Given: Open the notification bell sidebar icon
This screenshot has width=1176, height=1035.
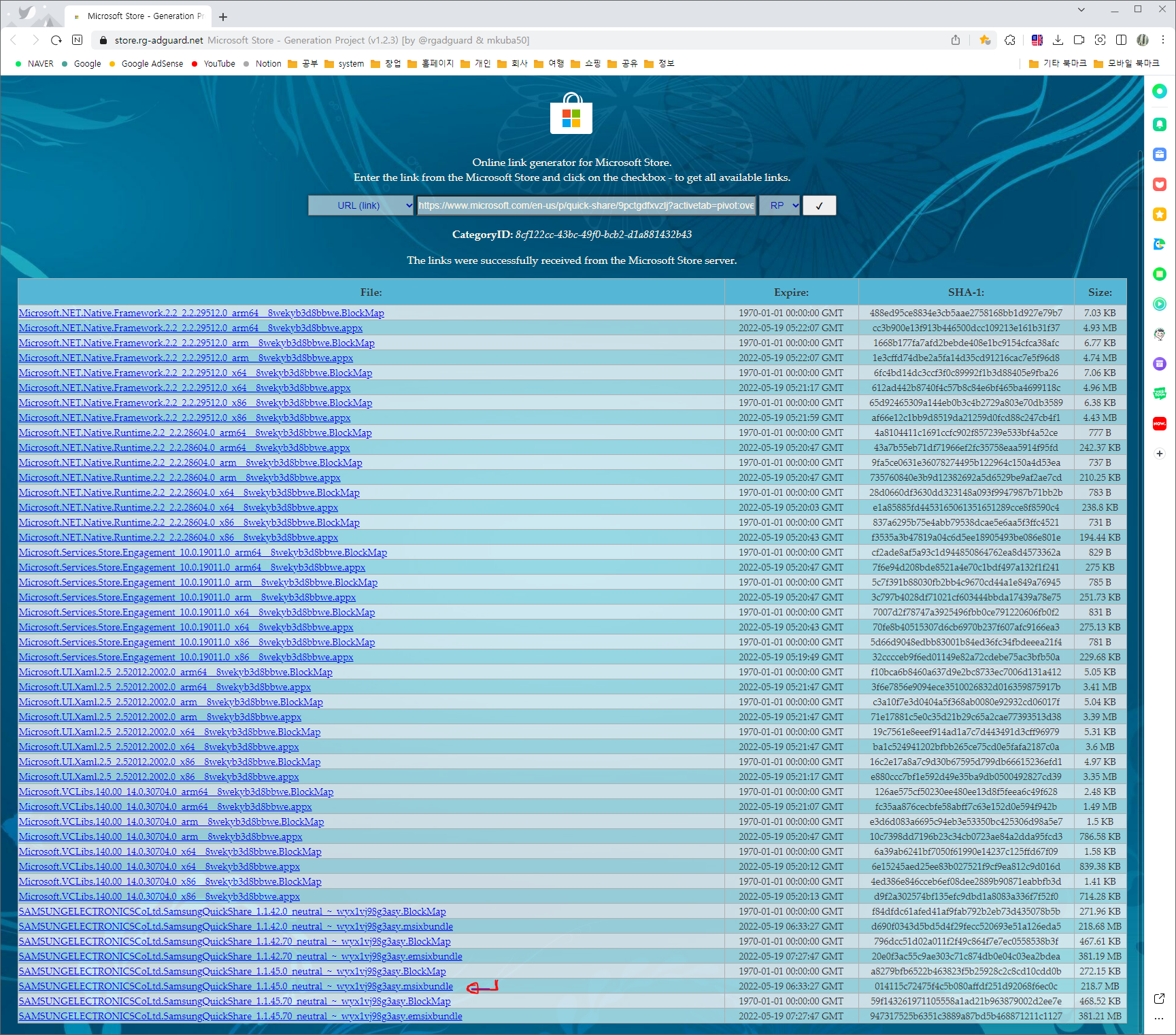Looking at the screenshot, I should click(1160, 124).
